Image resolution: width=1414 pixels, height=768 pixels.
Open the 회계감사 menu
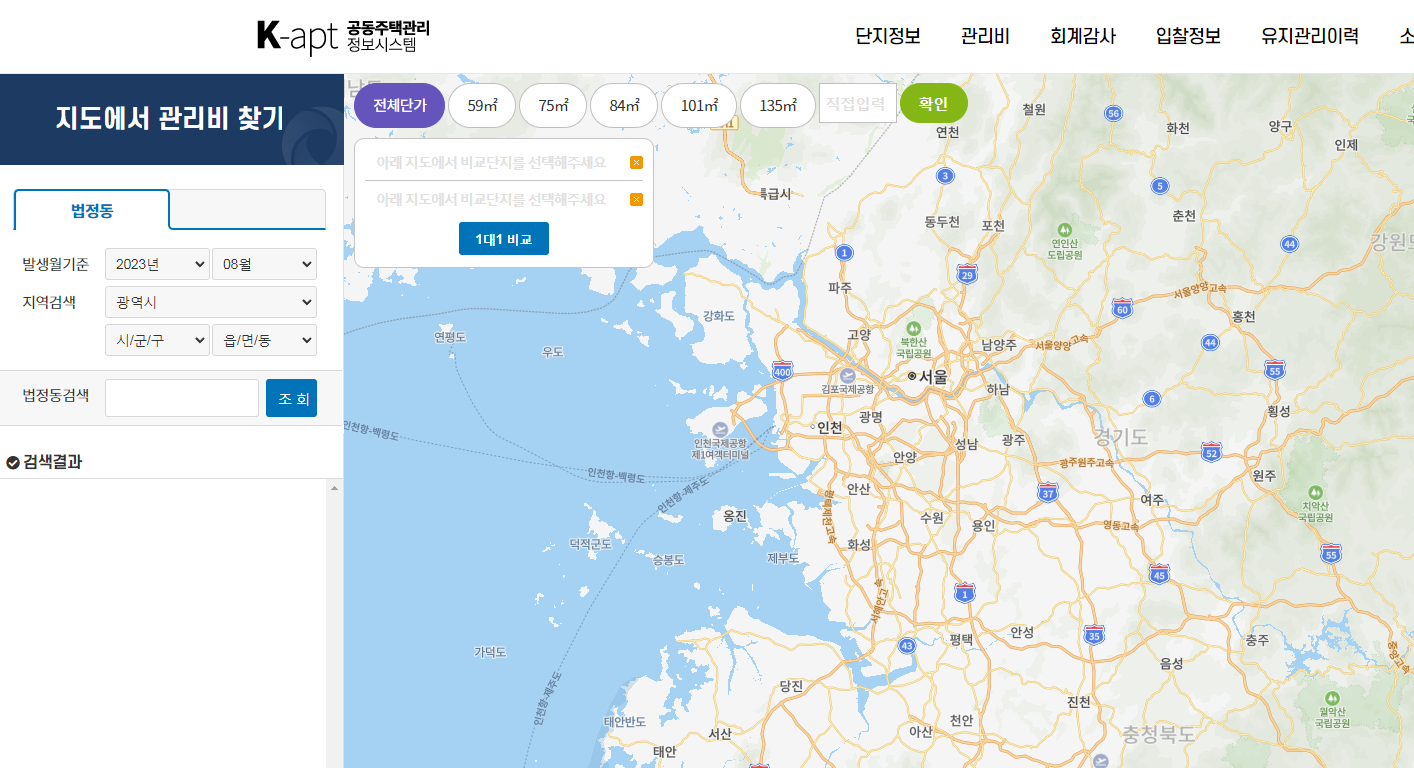click(x=1083, y=36)
